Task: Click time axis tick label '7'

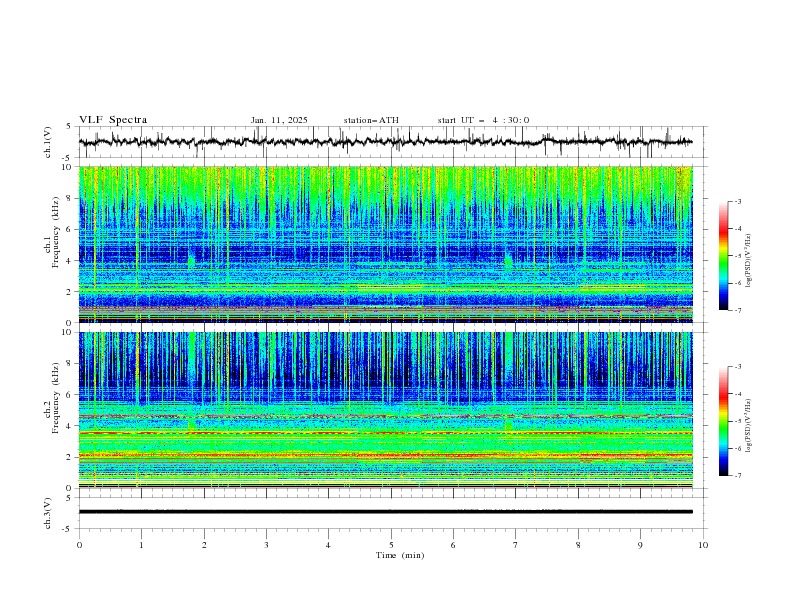Action: (516, 545)
